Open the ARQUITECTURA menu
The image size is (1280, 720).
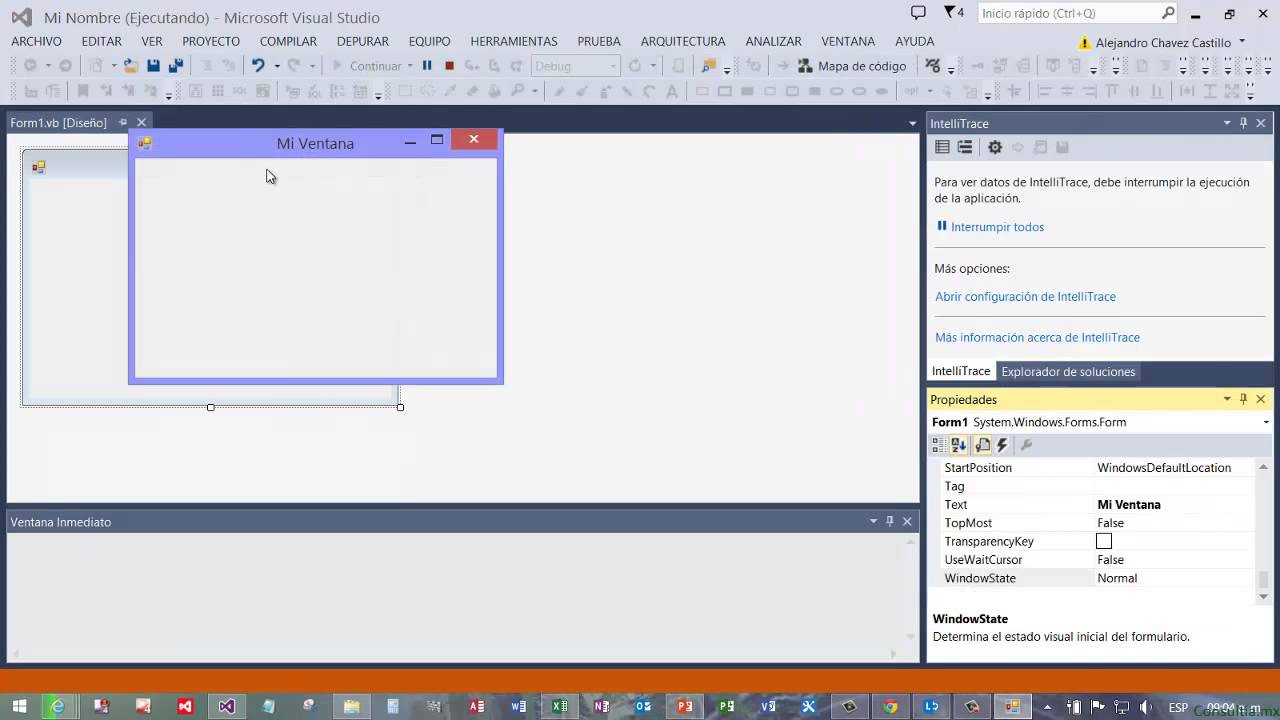pyautogui.click(x=683, y=41)
